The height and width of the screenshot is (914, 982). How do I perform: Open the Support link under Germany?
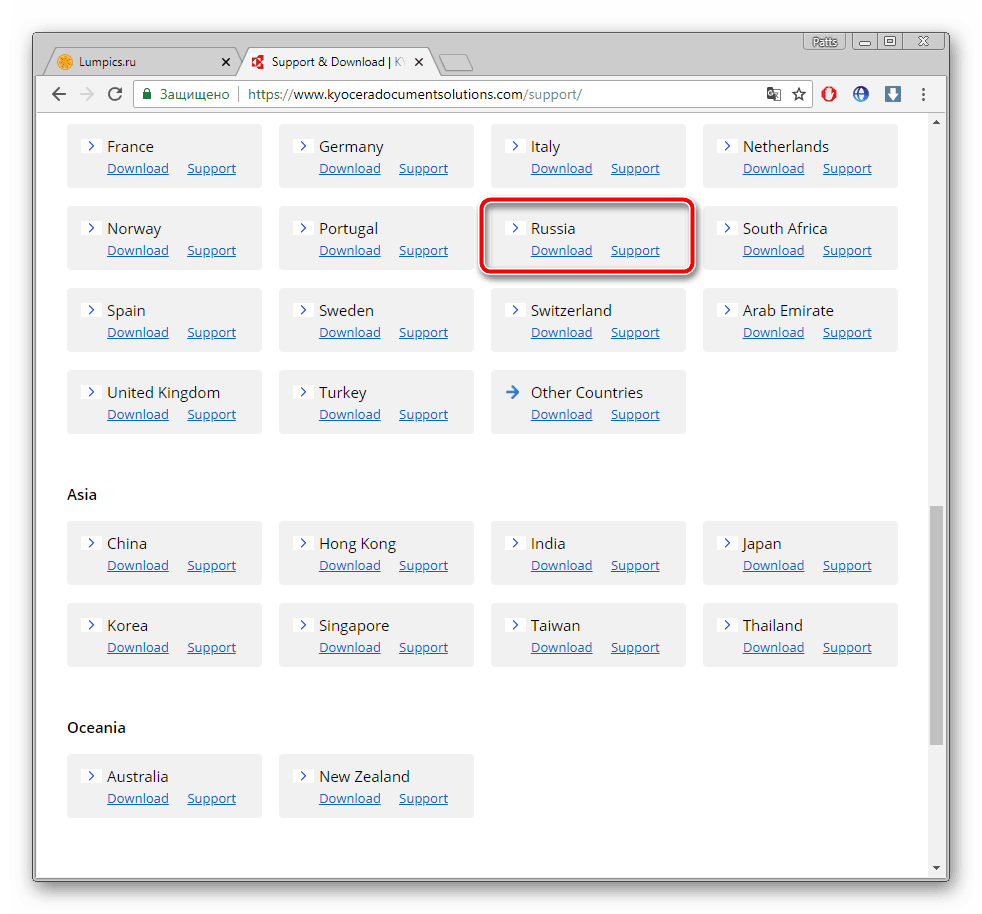[x=423, y=169]
